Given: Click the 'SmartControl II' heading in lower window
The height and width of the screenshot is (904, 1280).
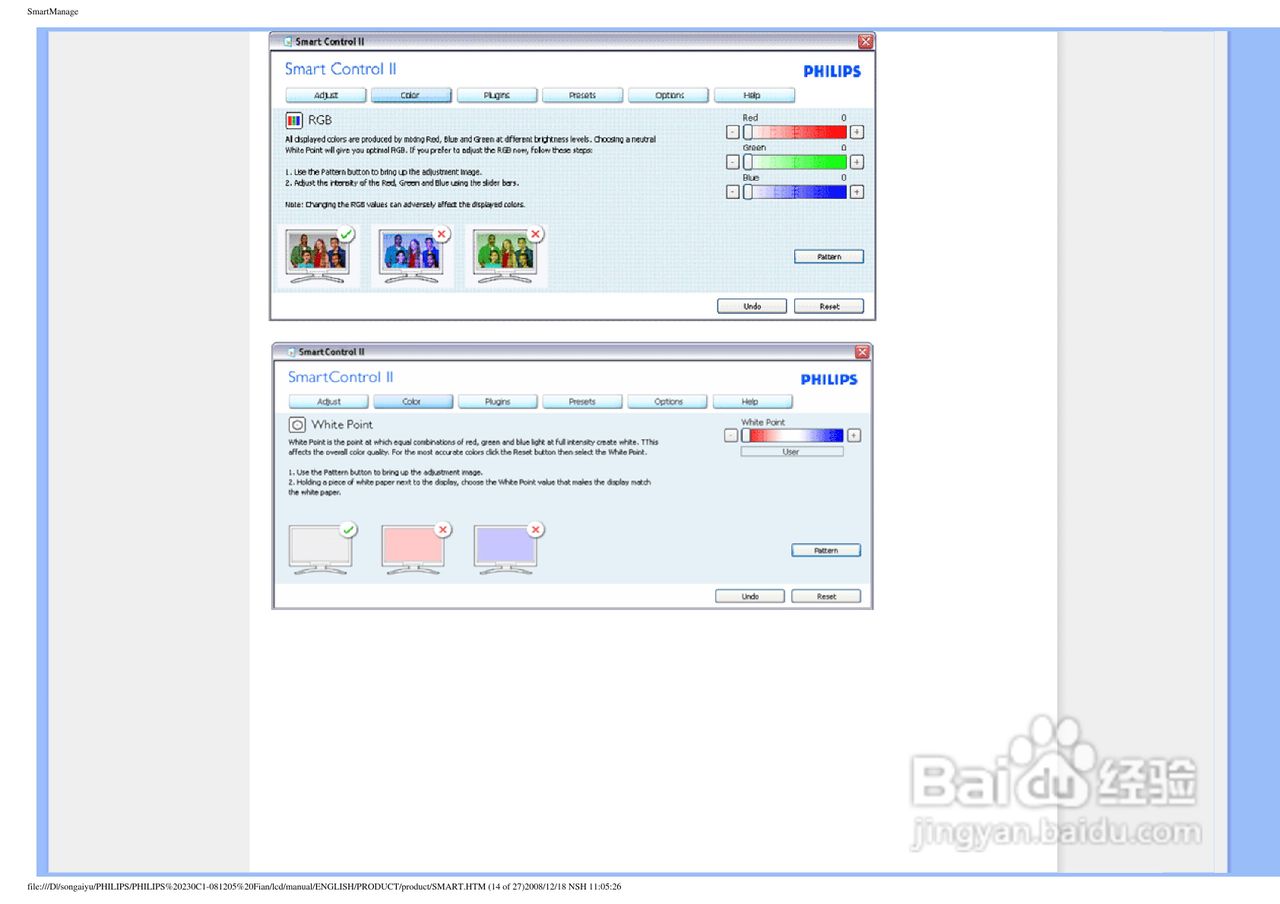Looking at the screenshot, I should [x=340, y=377].
